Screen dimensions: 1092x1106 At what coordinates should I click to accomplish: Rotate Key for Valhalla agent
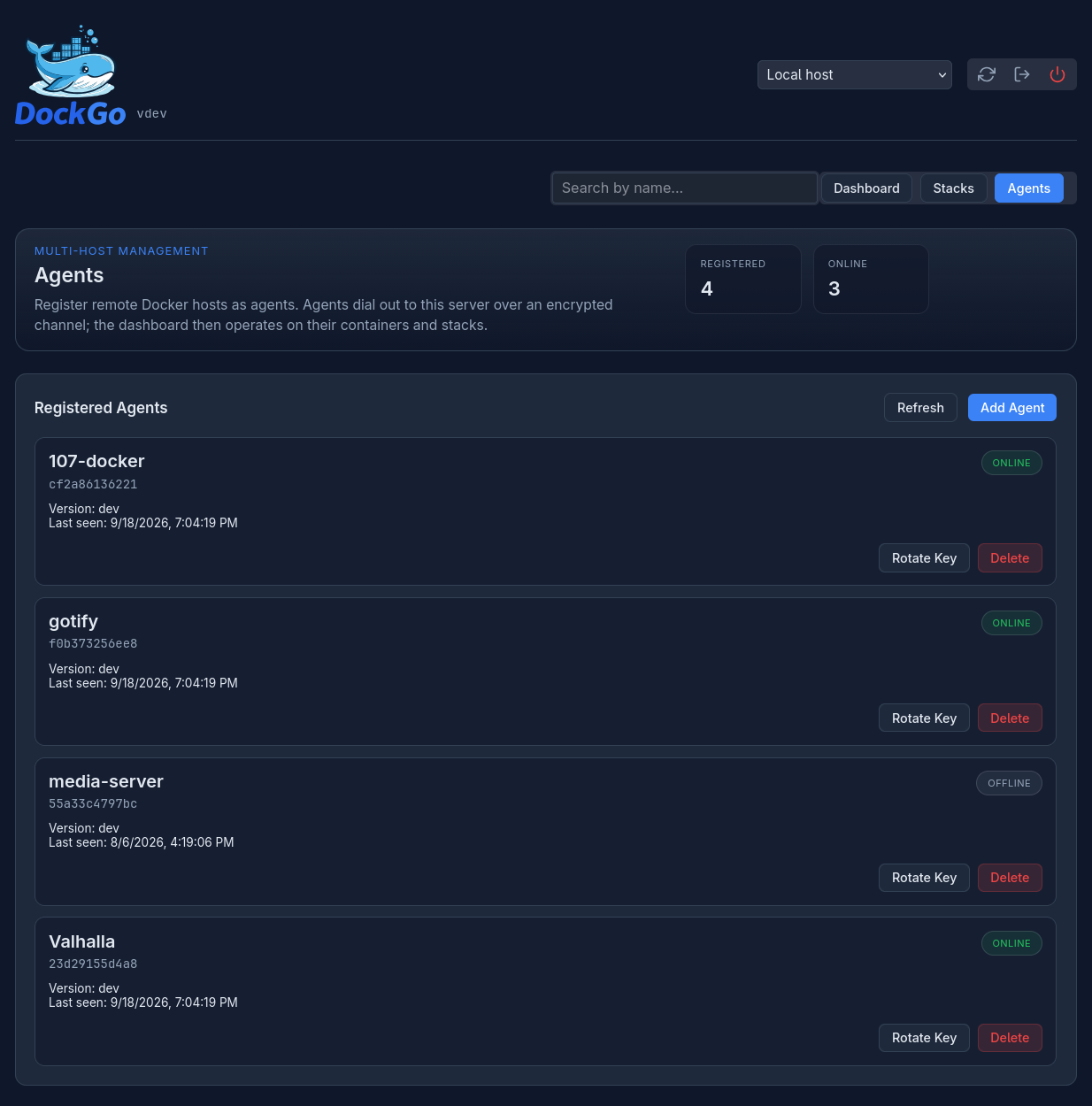pyautogui.click(x=924, y=1037)
